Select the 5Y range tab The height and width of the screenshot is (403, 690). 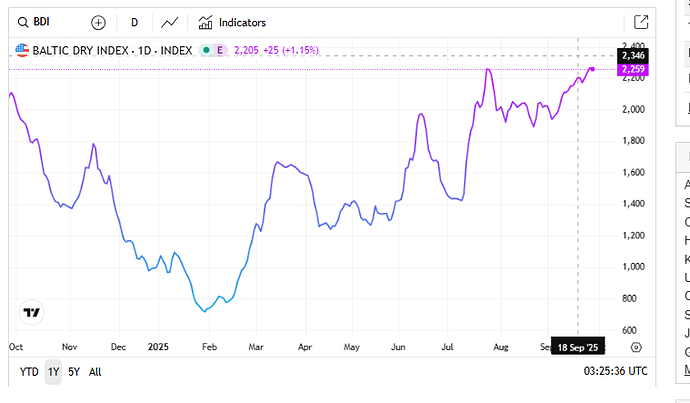tap(74, 372)
